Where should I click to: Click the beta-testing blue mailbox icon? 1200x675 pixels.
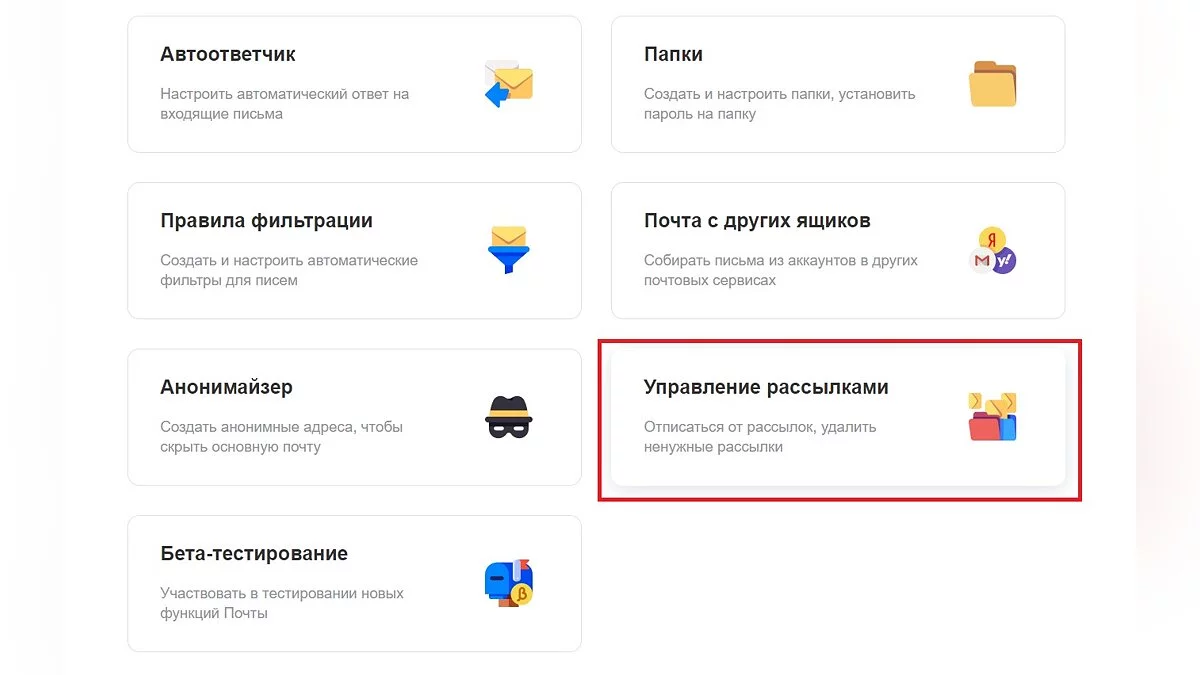click(508, 583)
